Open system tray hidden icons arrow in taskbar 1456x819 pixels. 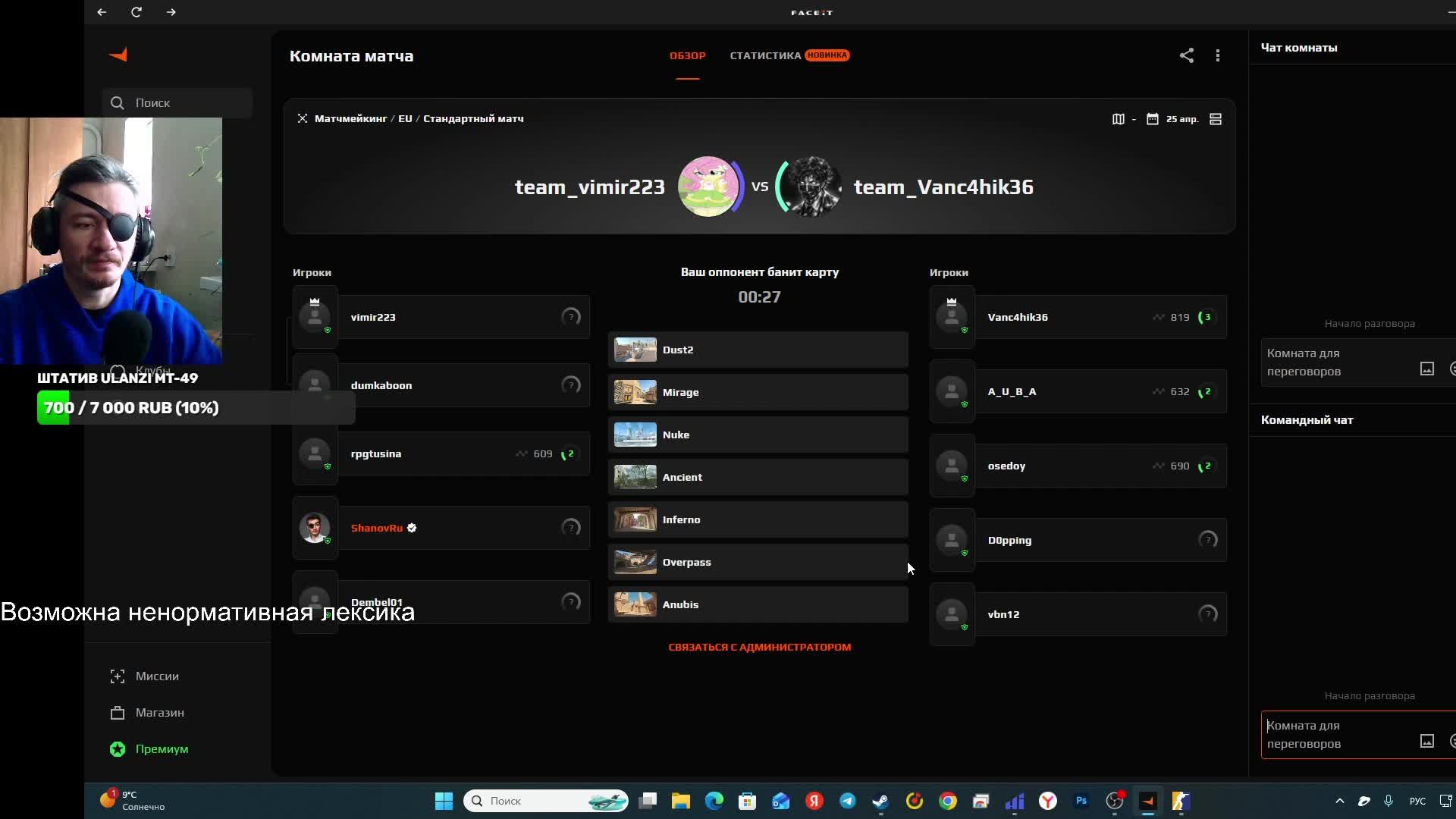pos(1339,801)
